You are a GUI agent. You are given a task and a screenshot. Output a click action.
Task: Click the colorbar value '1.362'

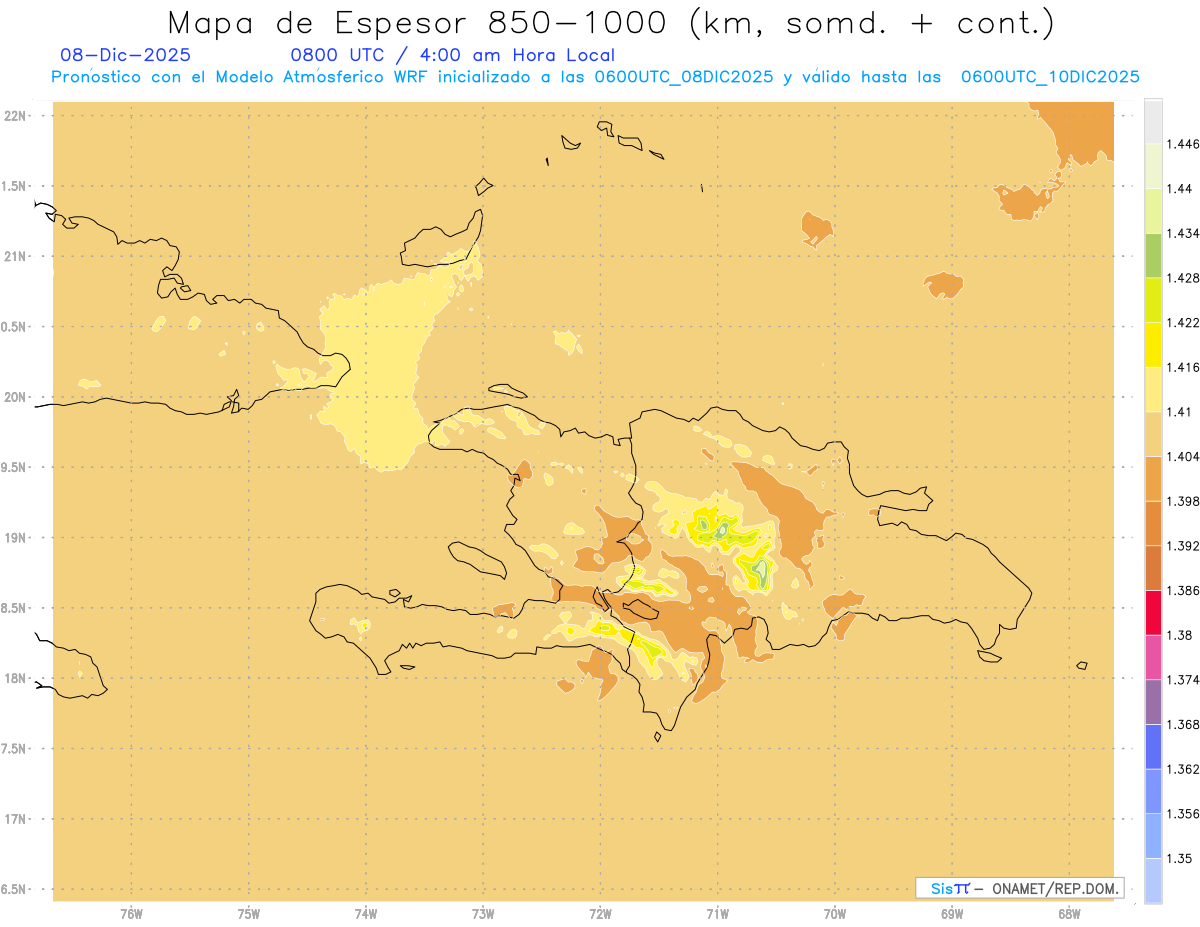coord(1183,769)
